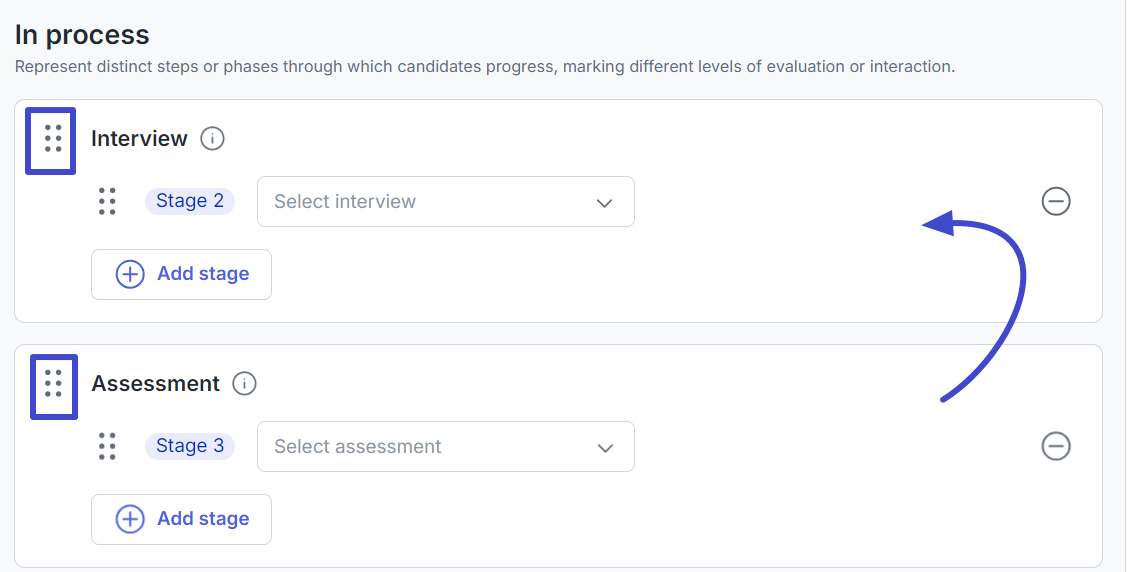Click the chevron arrow in Select assessment

(x=605, y=448)
